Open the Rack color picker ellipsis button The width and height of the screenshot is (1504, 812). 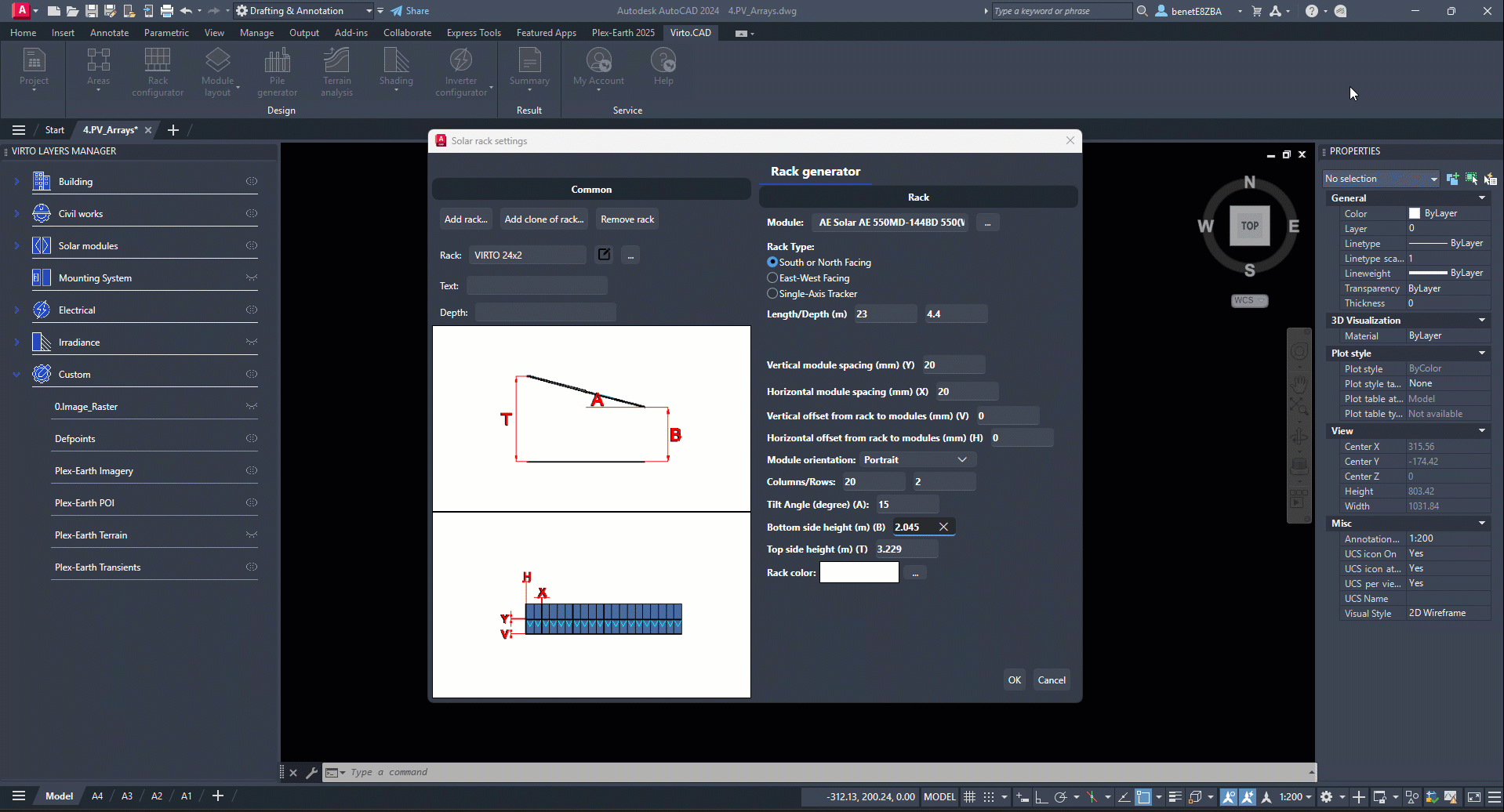tap(915, 573)
